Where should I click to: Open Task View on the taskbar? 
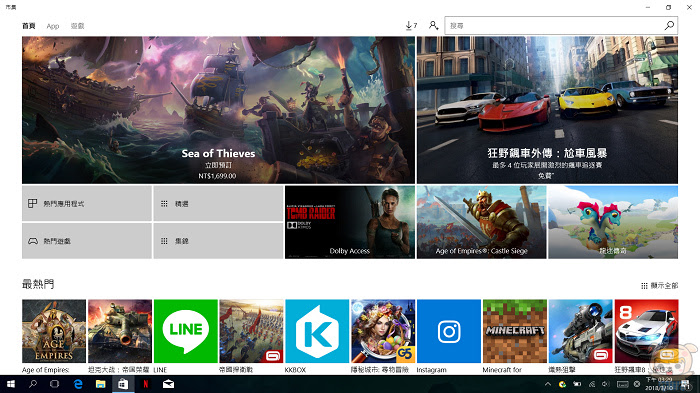(54, 384)
